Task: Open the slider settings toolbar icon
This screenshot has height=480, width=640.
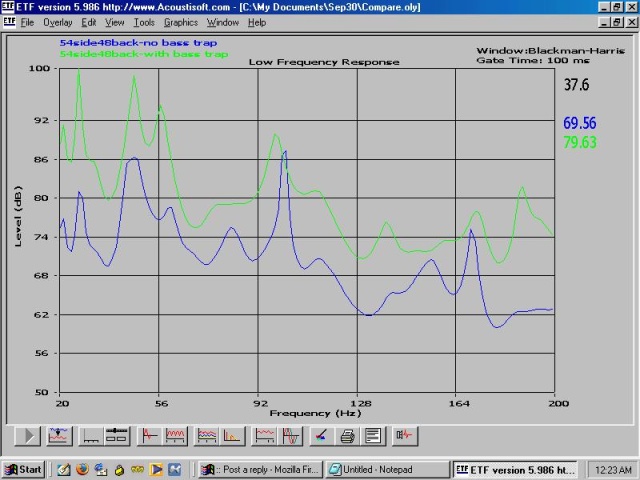Action: coord(116,436)
